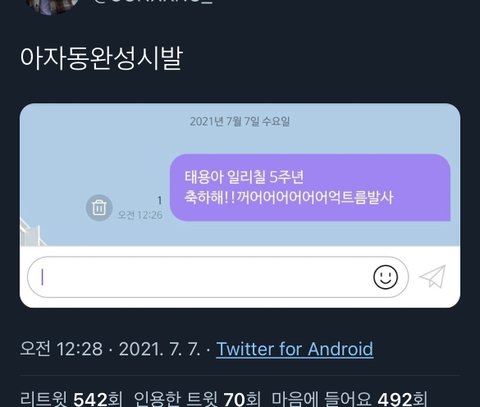Tap the paper plane send icon

point(433,276)
